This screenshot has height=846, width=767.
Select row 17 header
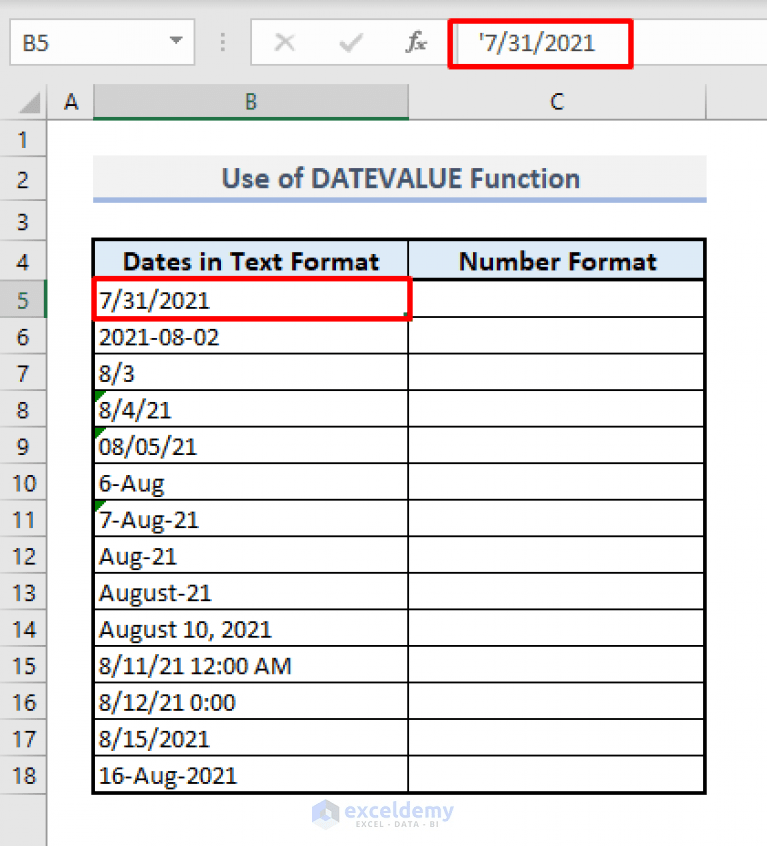pos(23,738)
